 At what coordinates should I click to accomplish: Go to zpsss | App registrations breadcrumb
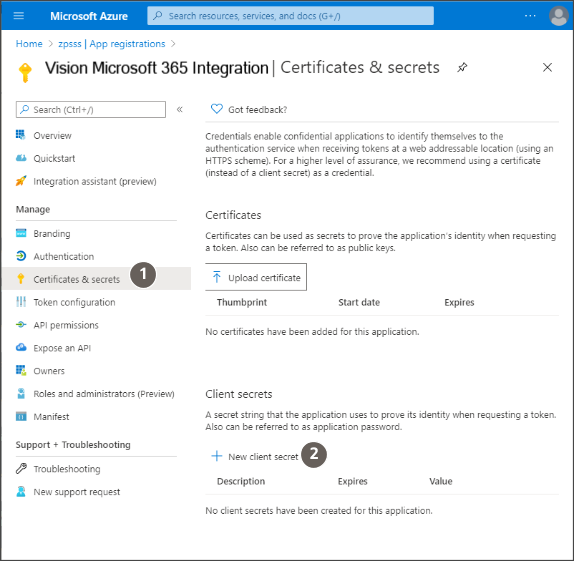coord(112,44)
